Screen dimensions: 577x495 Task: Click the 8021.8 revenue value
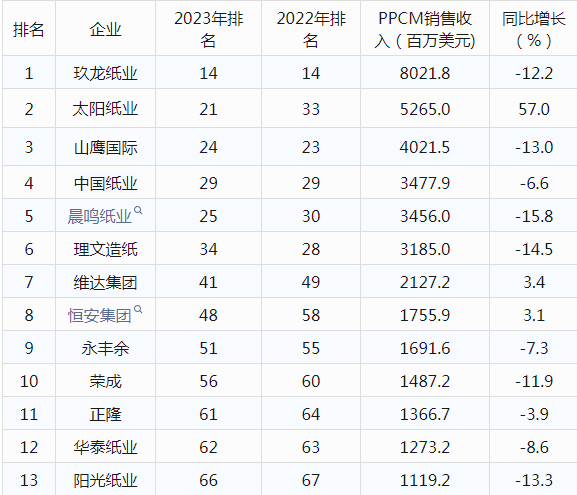425,73
